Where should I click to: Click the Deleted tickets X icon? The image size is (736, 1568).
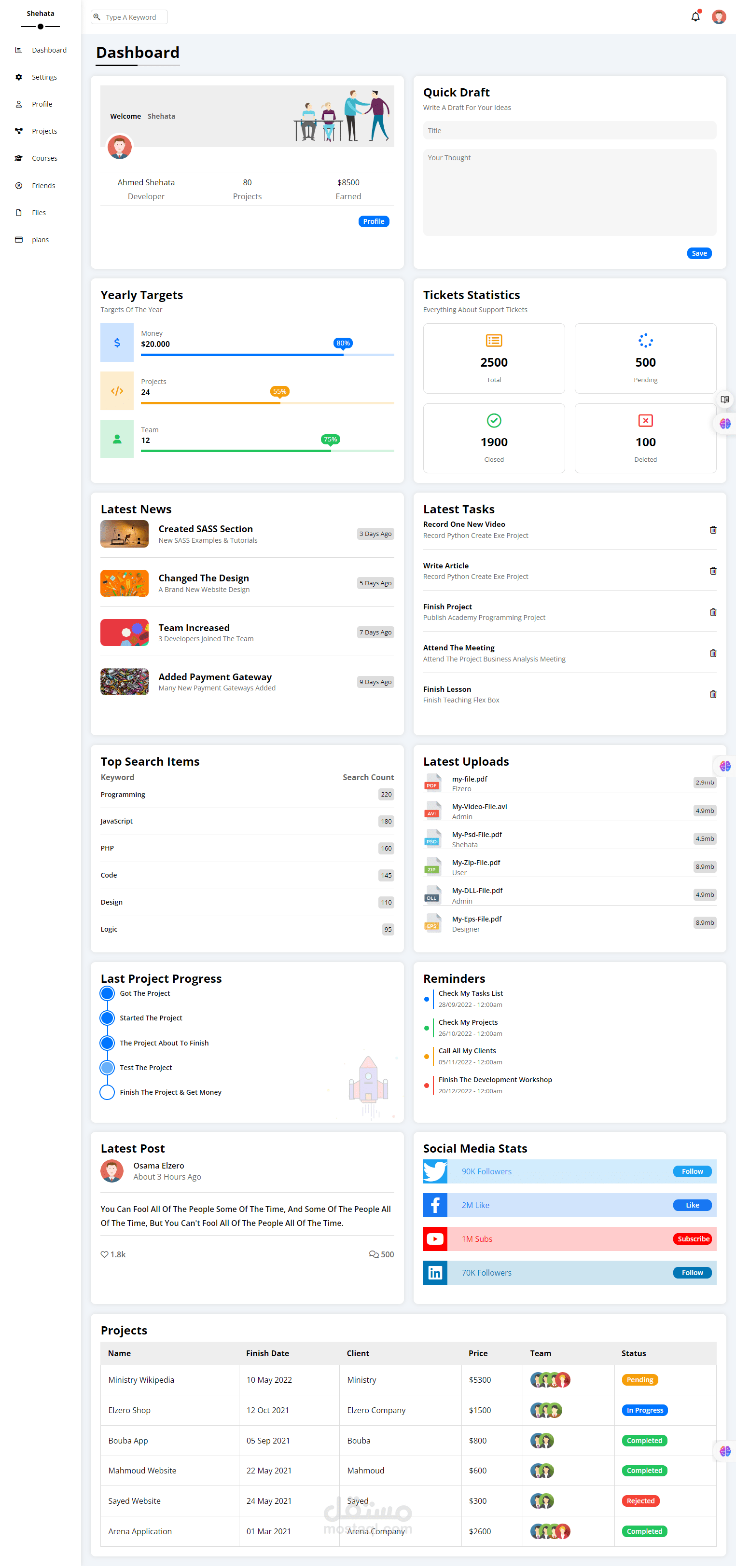click(x=645, y=421)
